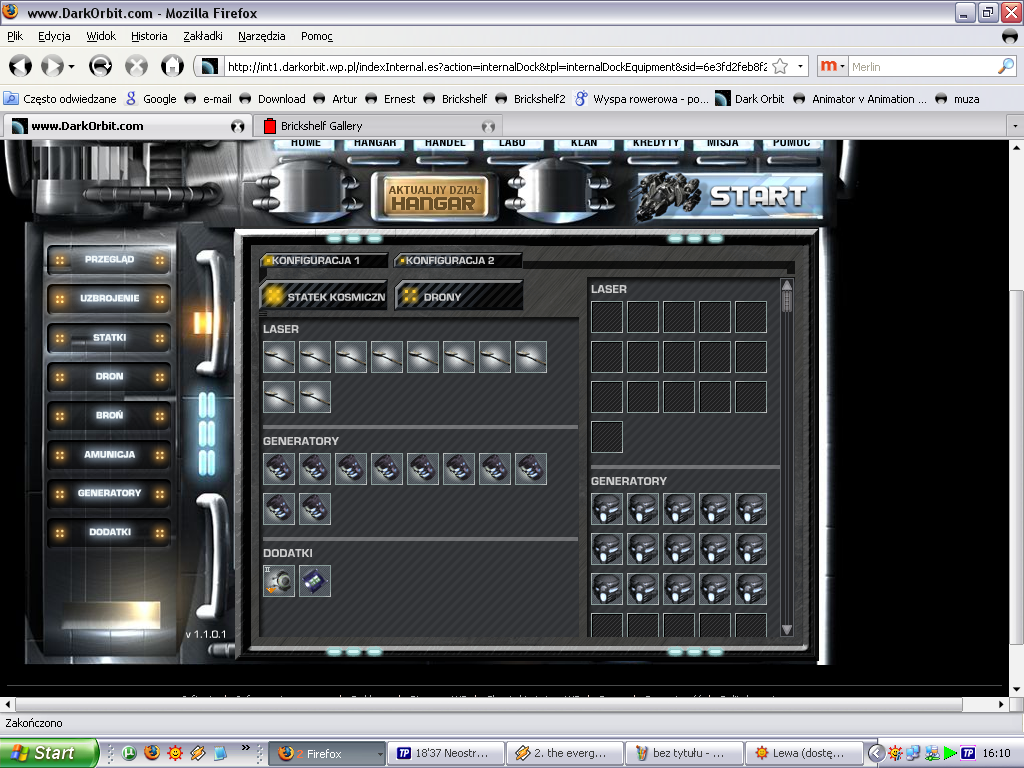Click Firefox reload page button
The image size is (1024, 768).
(101, 66)
